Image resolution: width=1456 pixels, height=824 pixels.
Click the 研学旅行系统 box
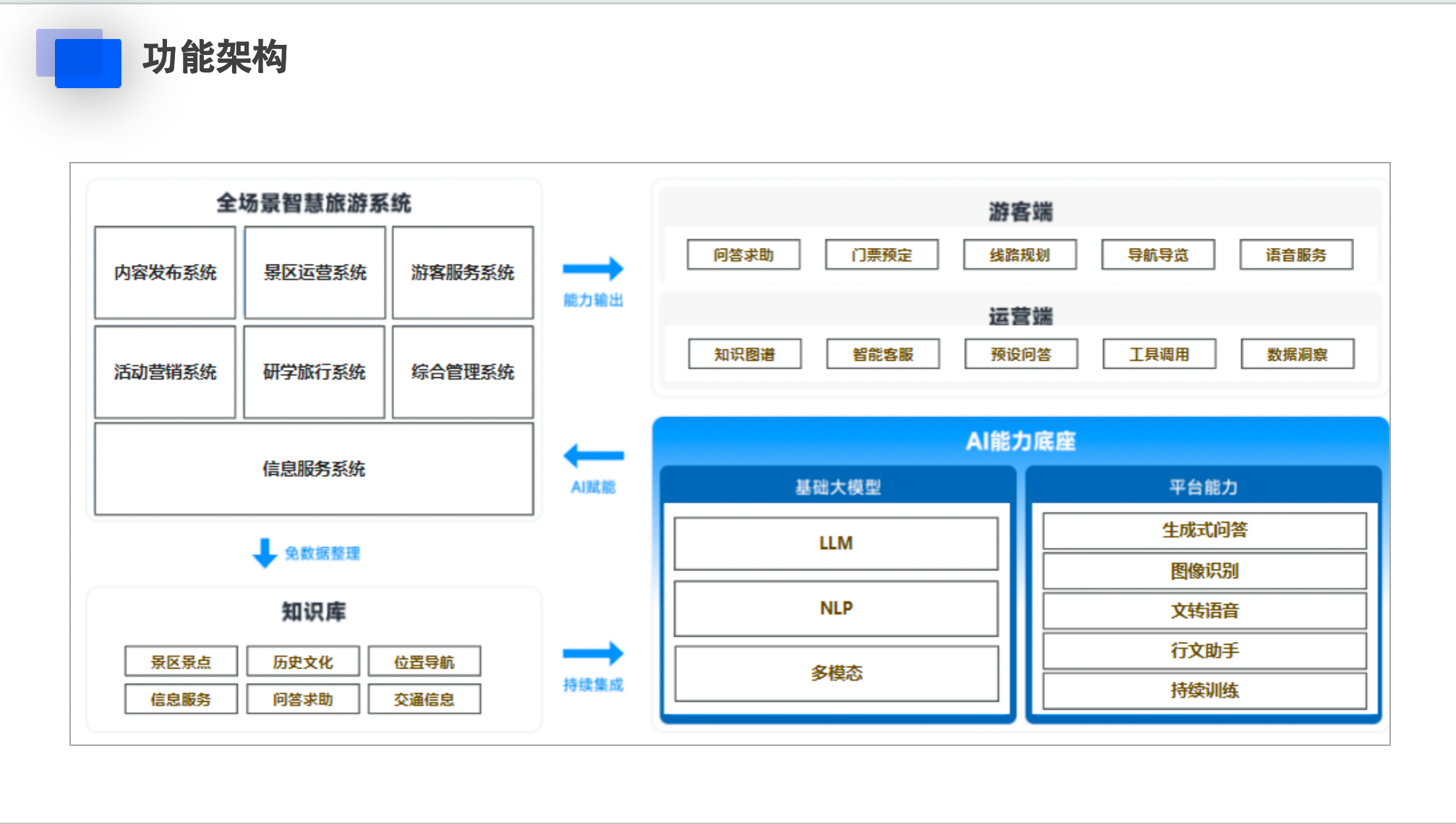[314, 372]
